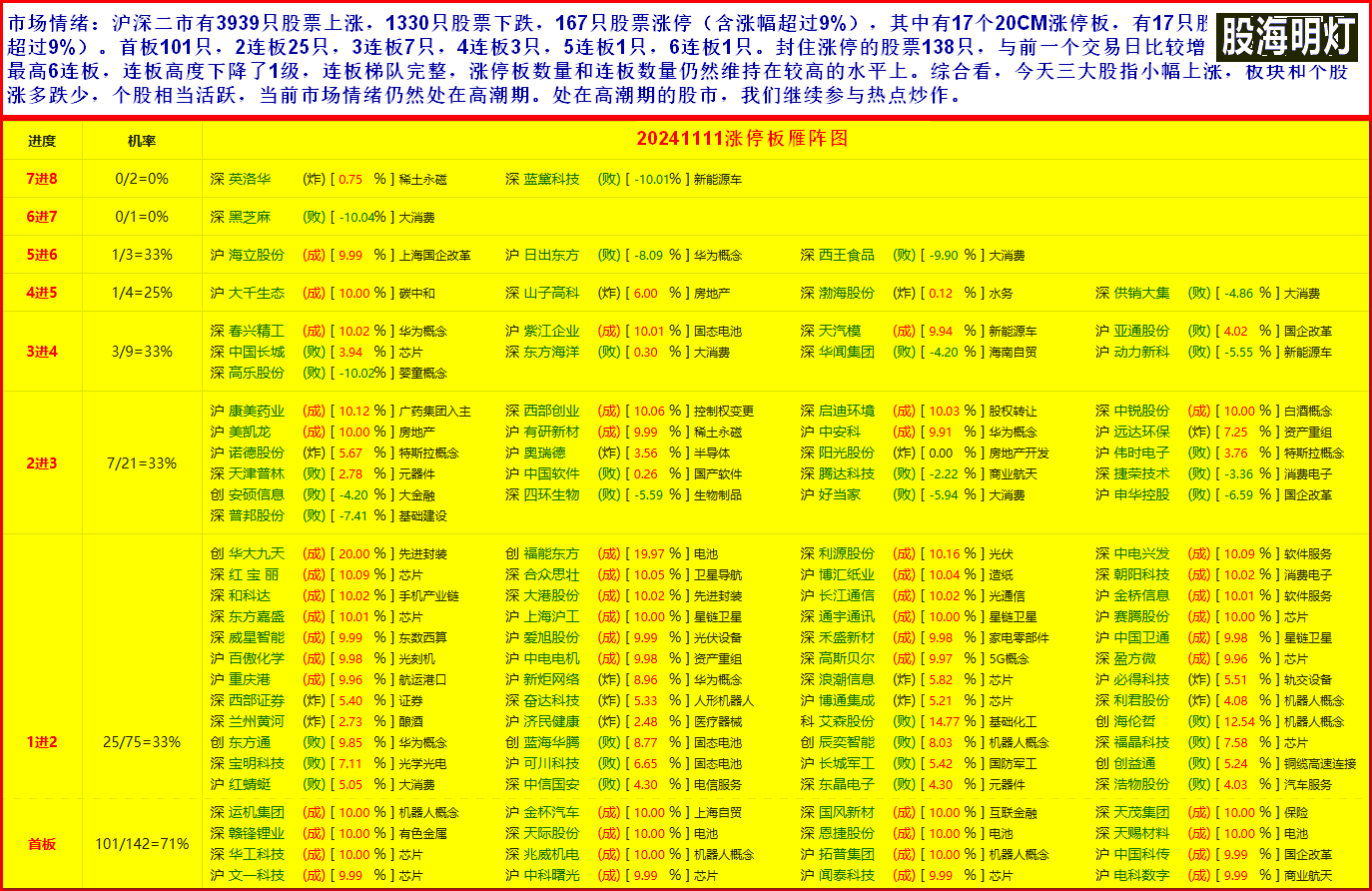Click the 铜缆高速连接 concept tag
This screenshot has width=1372, height=891.
tap(1320, 764)
